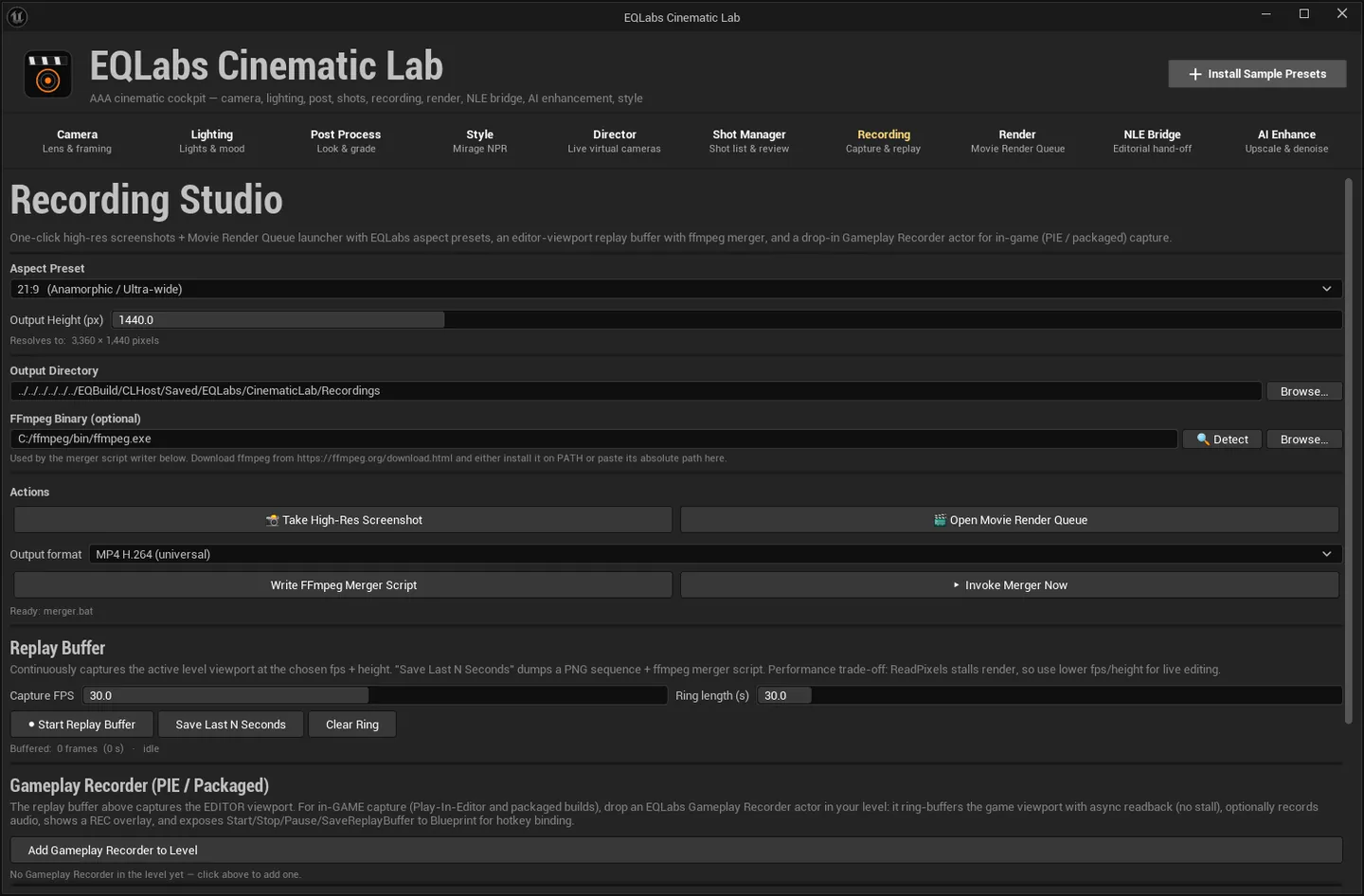Go to the NLE Bridge tab
This screenshot has height=896, width=1364.
click(1153, 141)
